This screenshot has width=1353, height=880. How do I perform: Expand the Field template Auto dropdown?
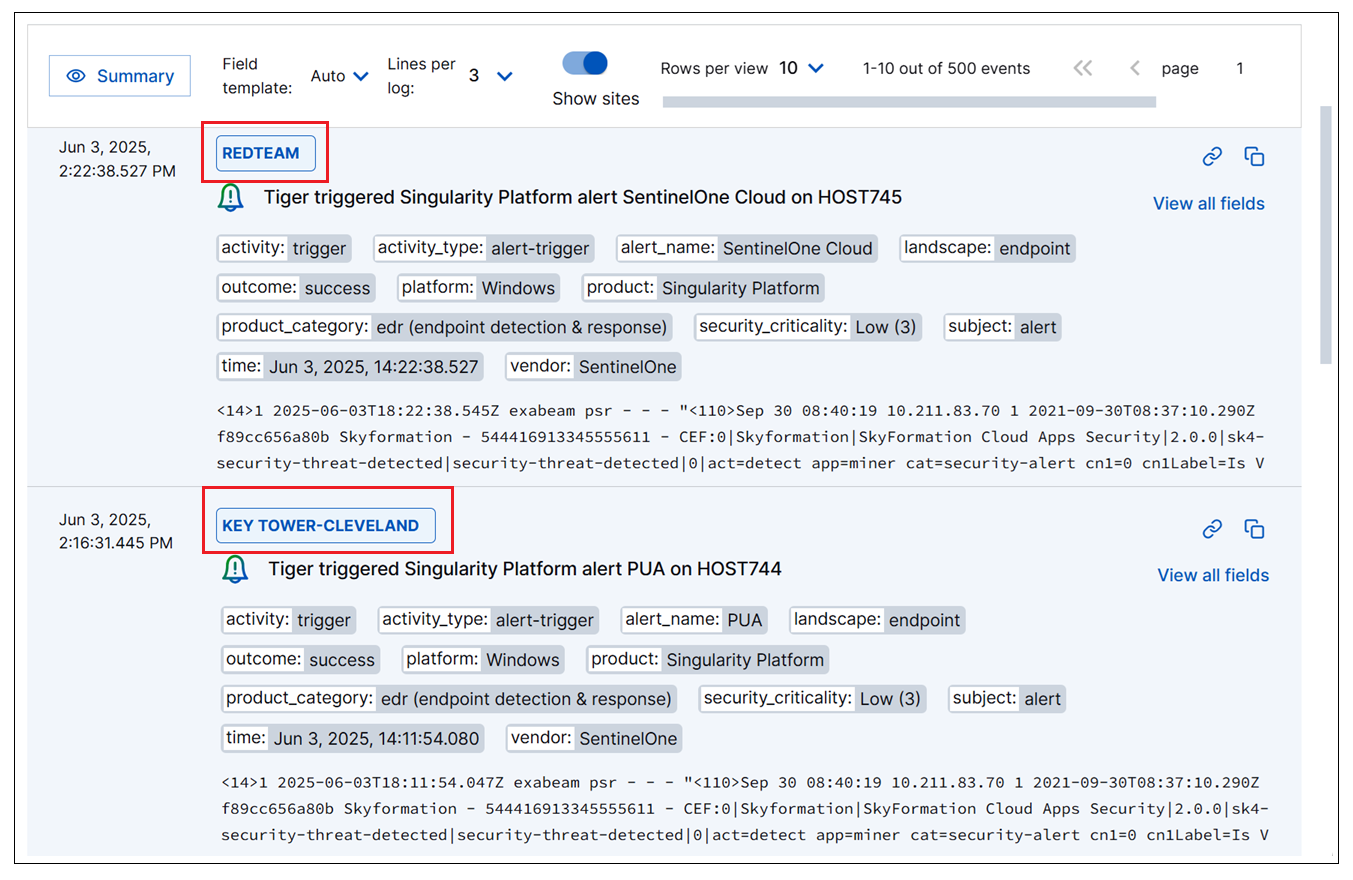coord(340,76)
